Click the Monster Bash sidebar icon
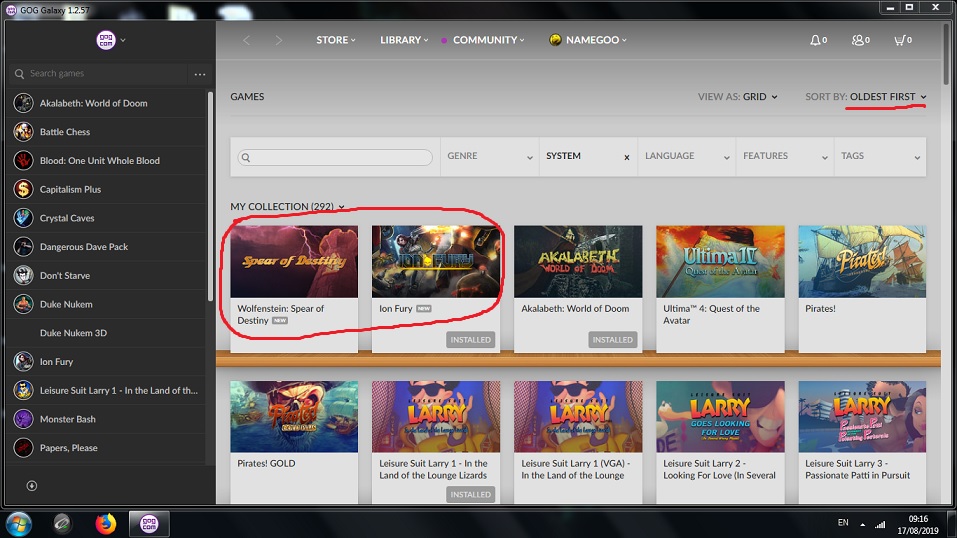Image resolution: width=957 pixels, height=538 pixels. pyautogui.click(x=23, y=419)
